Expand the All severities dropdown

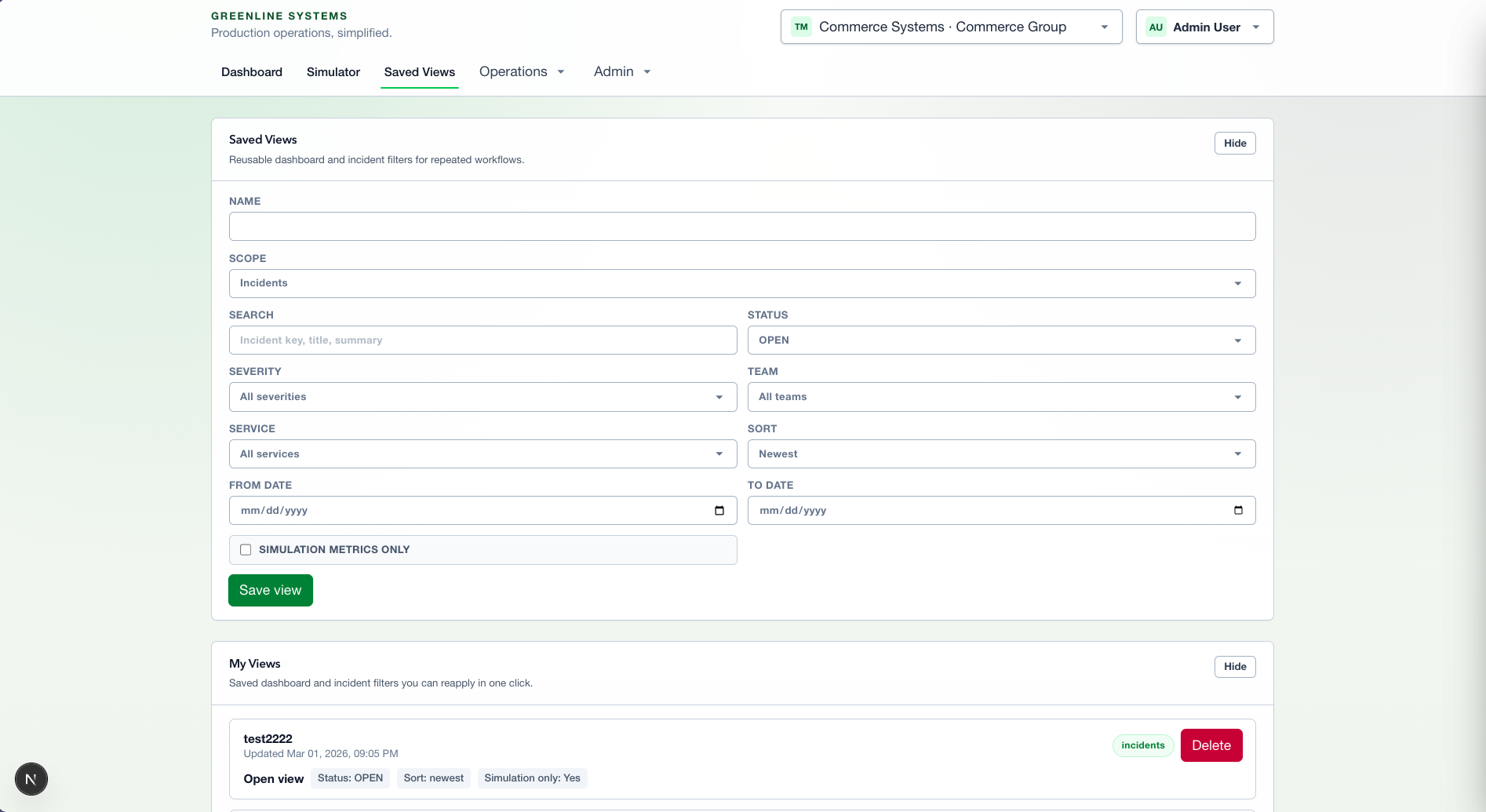coord(483,397)
